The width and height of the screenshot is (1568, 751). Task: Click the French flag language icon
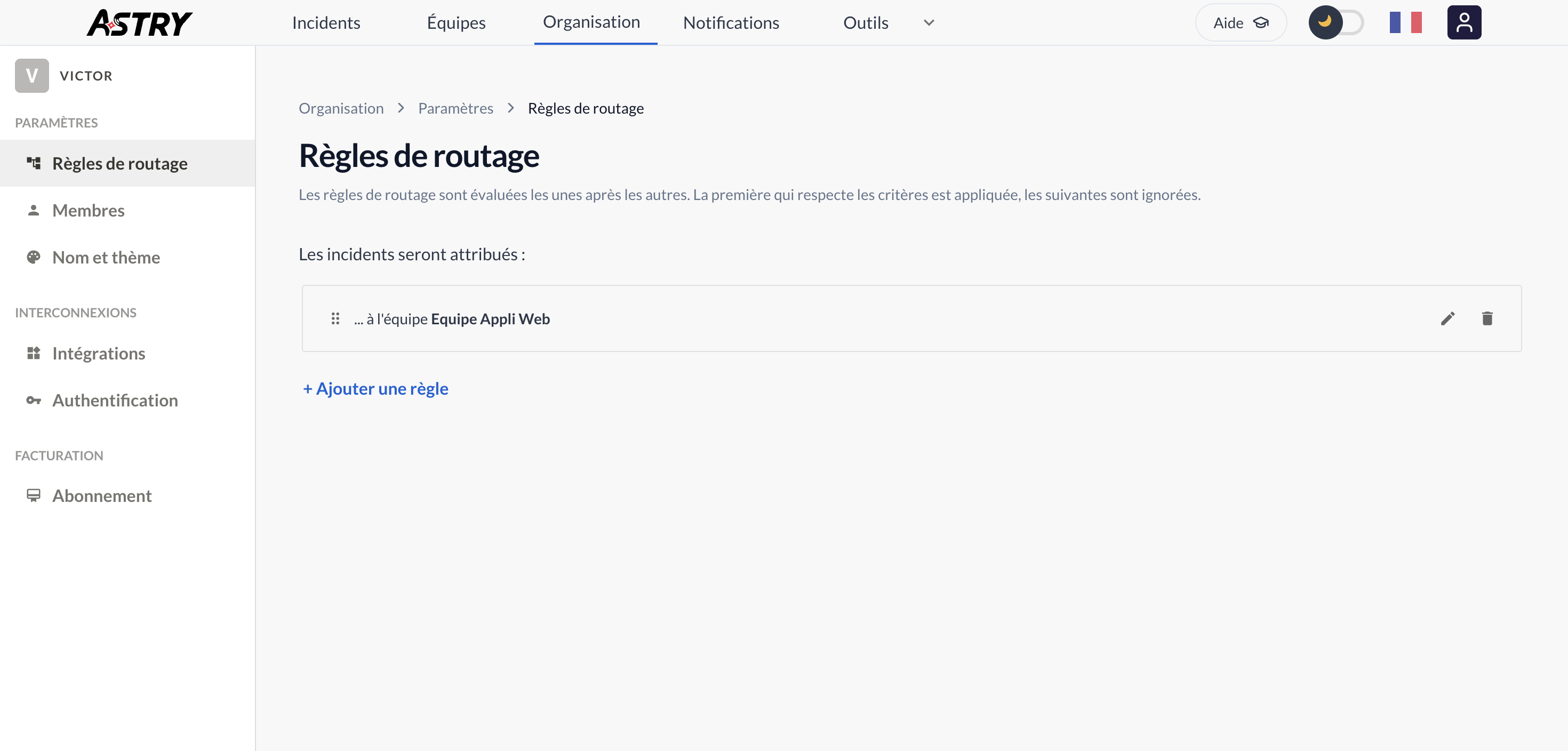coord(1405,22)
